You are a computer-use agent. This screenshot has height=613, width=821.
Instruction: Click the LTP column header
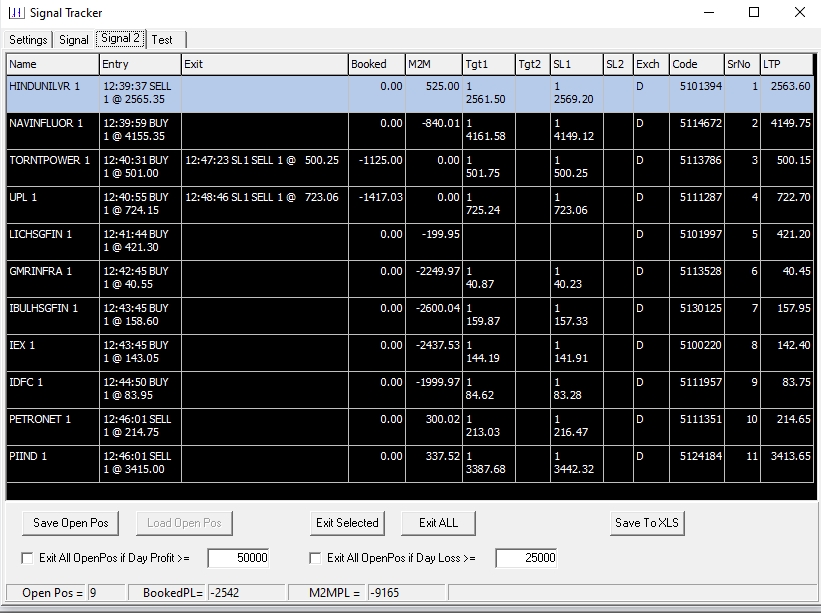pos(787,64)
